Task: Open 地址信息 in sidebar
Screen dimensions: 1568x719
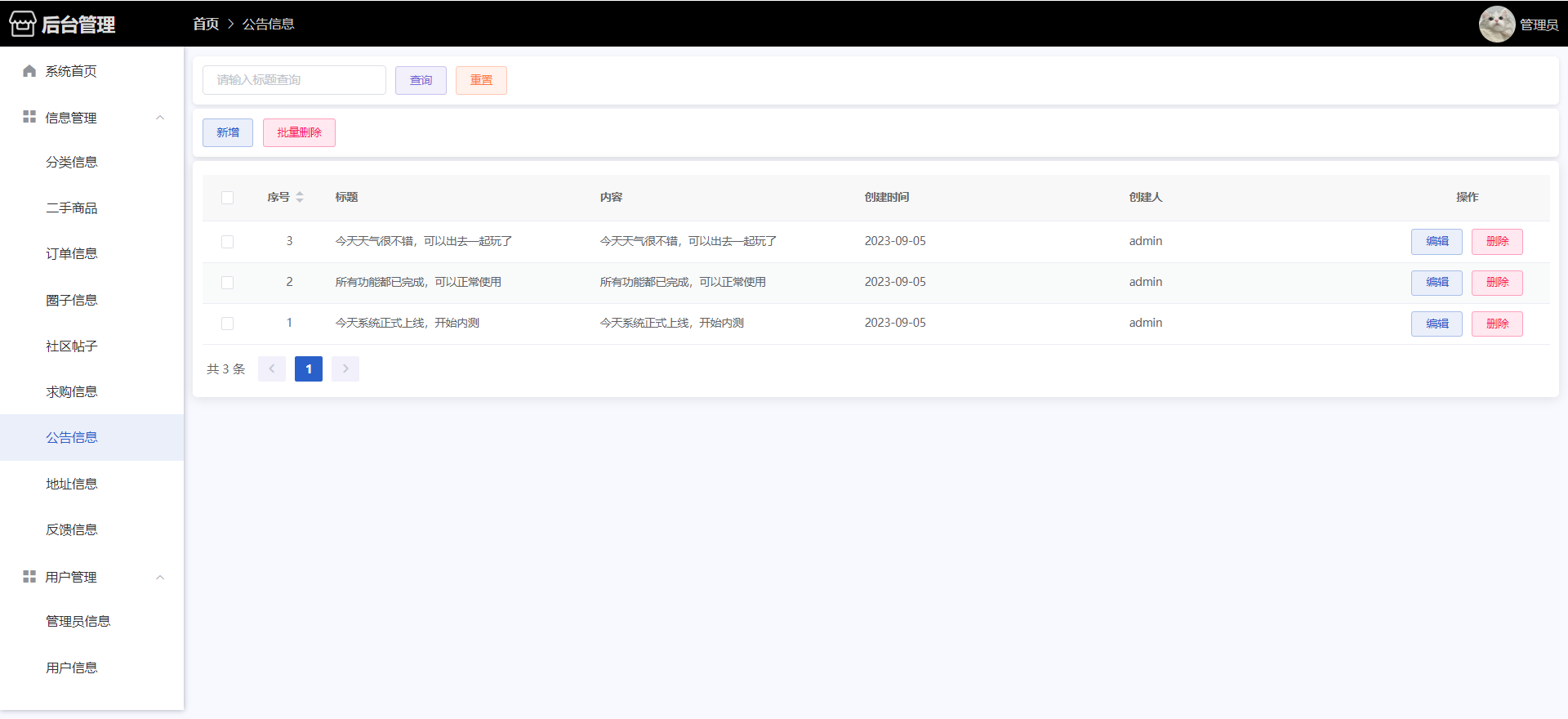Action: [91, 484]
